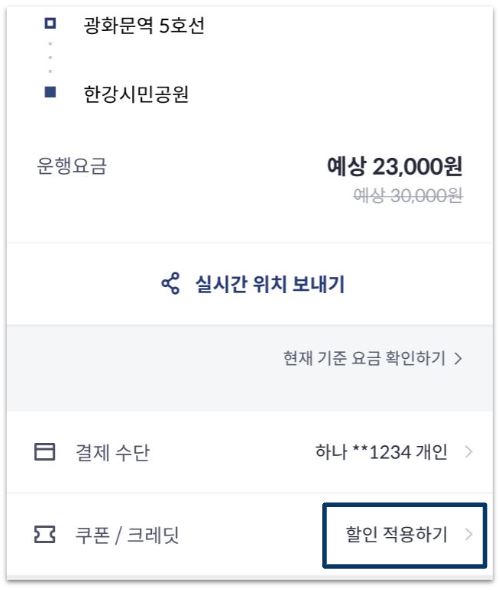Image resolution: width=501 pixels, height=590 pixels.
Task: Select the 하나 **1234 개인 card text
Action: pos(381,452)
